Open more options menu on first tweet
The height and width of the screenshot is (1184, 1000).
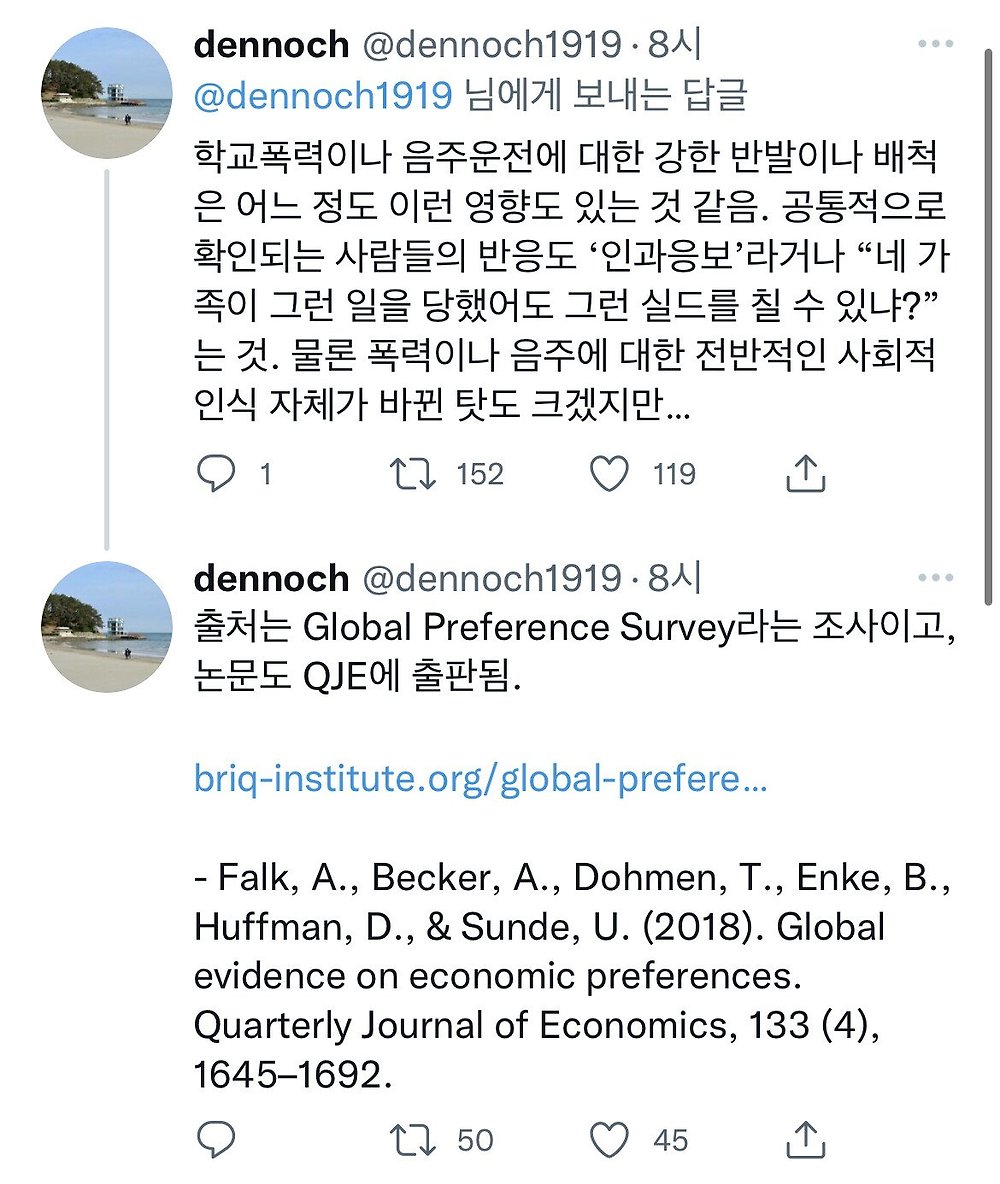click(x=935, y=45)
